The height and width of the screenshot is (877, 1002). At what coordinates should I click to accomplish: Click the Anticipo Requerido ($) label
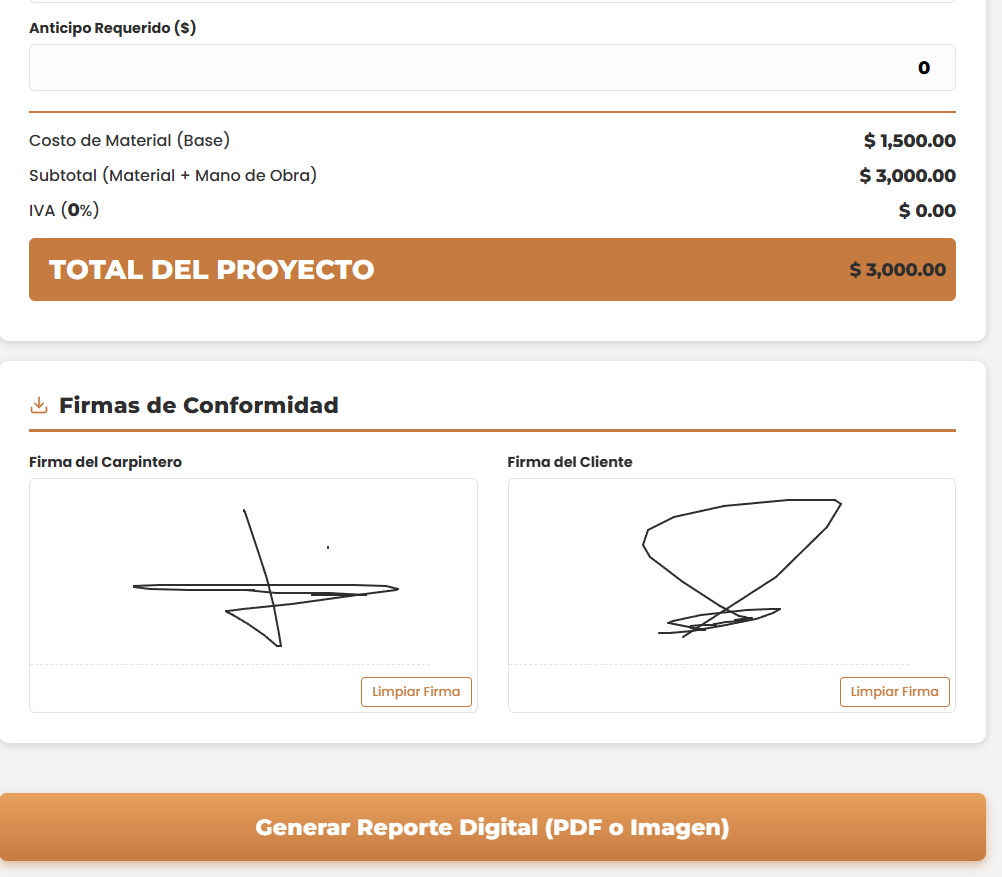click(x=112, y=28)
